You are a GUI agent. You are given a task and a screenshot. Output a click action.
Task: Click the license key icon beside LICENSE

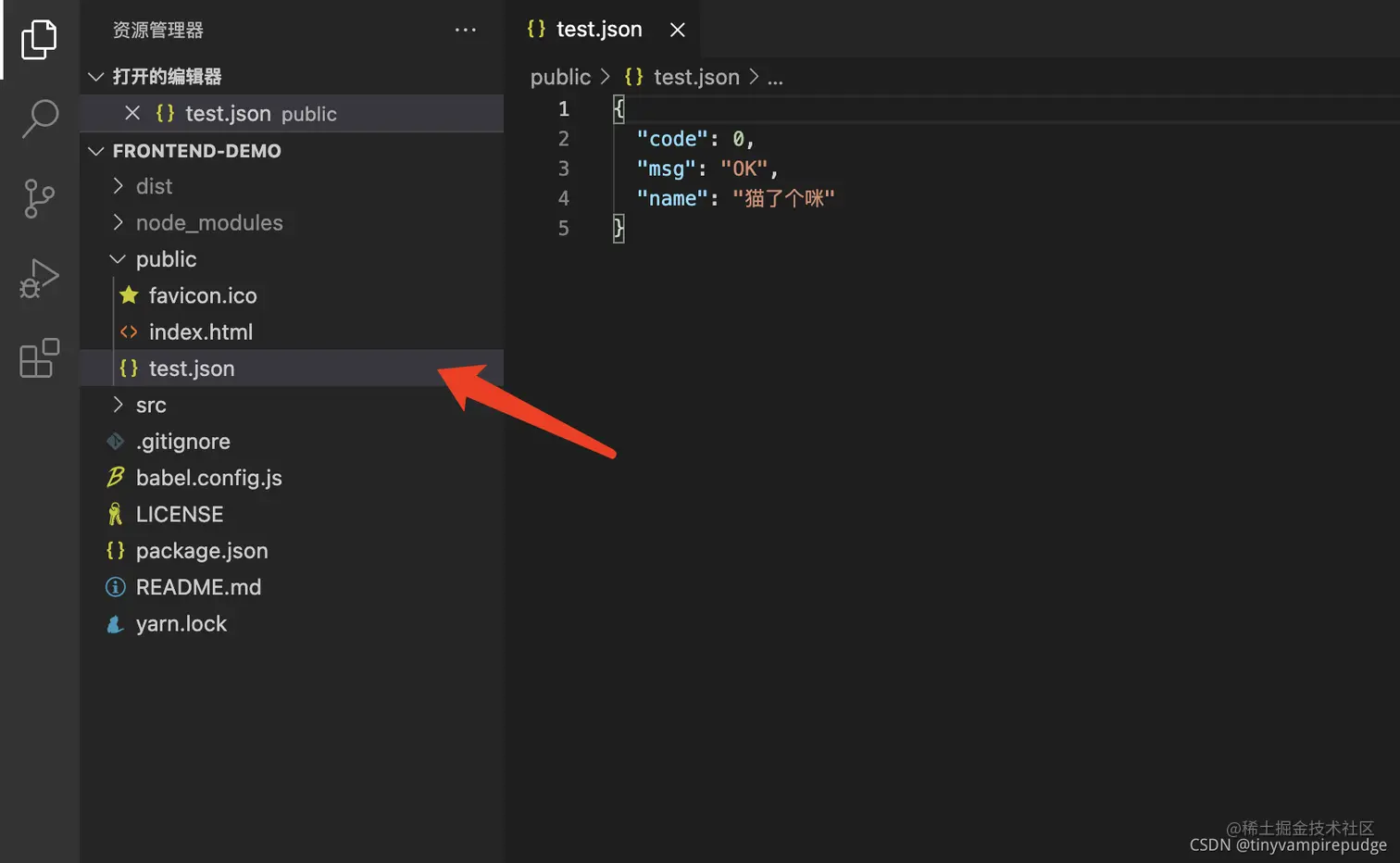coord(116,514)
